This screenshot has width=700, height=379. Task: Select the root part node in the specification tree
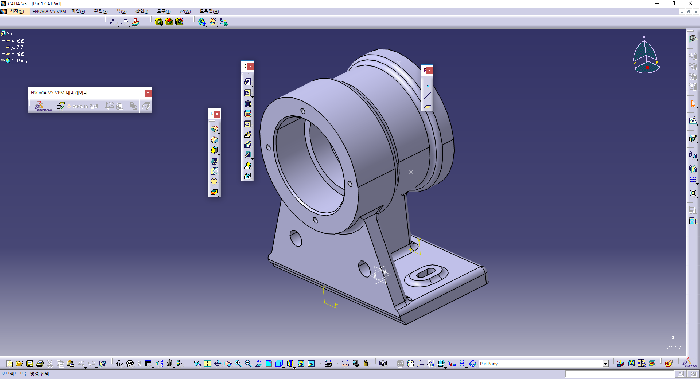(x=7, y=33)
